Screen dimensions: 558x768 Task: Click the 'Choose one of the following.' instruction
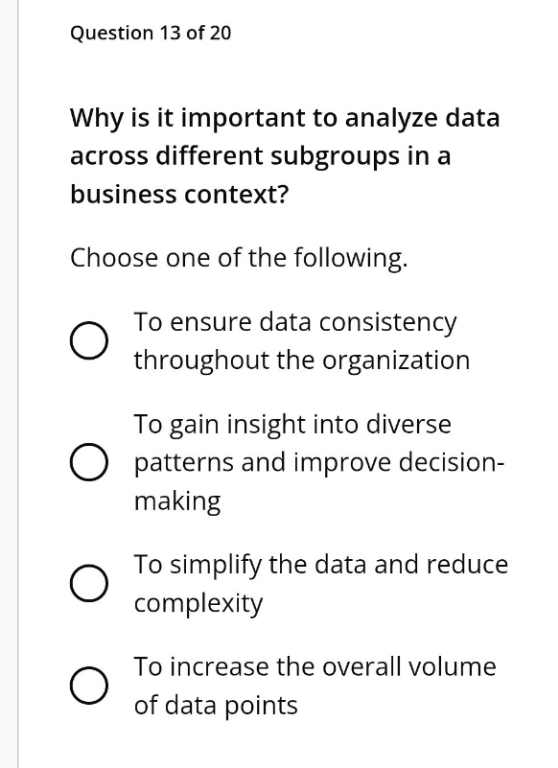tap(239, 259)
